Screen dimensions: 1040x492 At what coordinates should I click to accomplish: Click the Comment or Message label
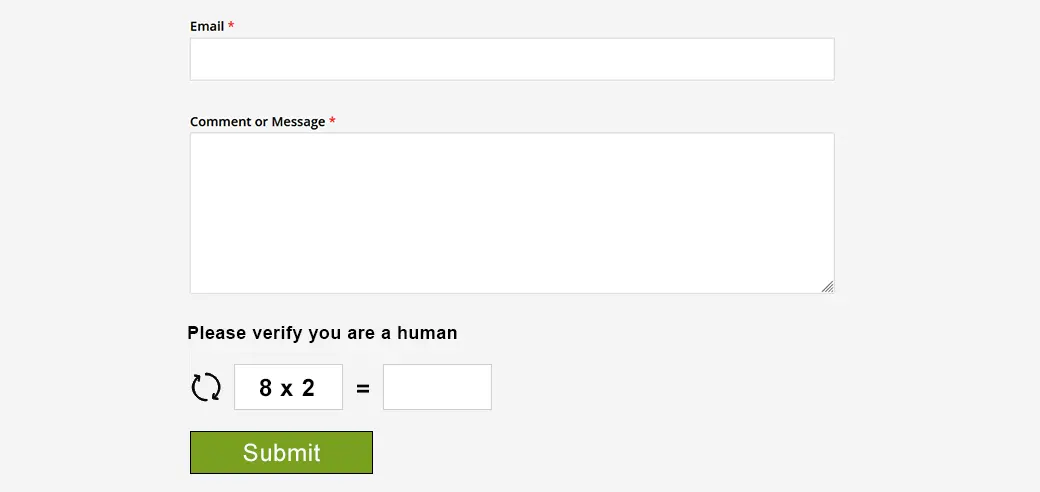click(x=257, y=121)
